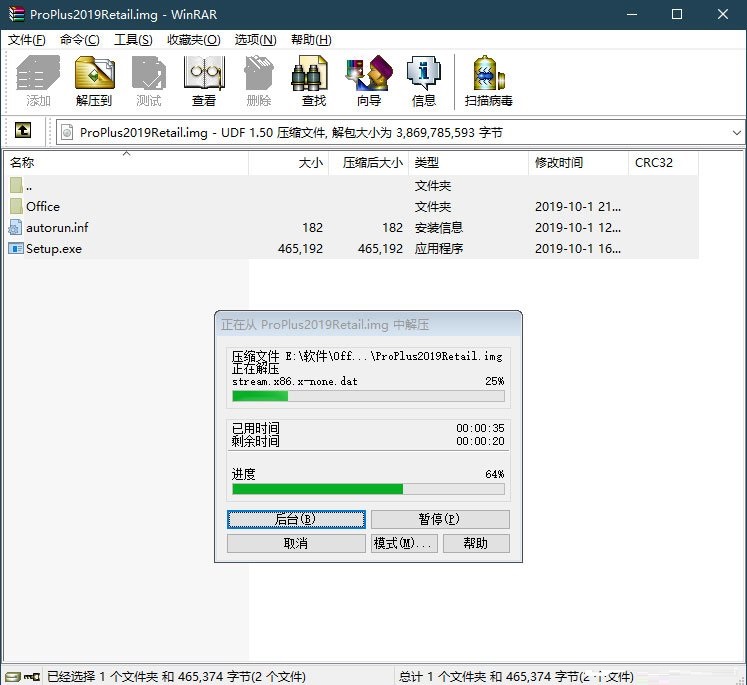Sort by Modified (修改时间) column header
747x685 pixels.
tap(579, 163)
